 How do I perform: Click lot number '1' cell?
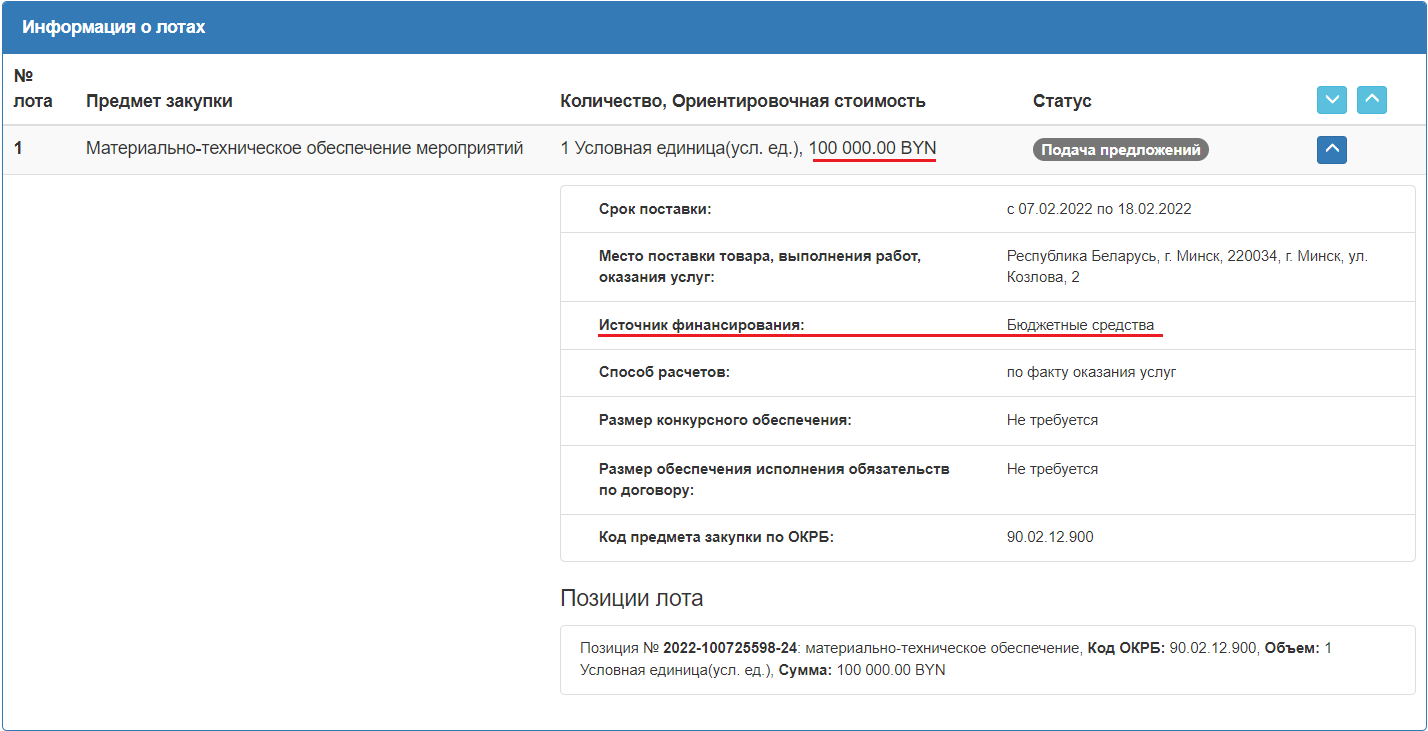pos(18,149)
